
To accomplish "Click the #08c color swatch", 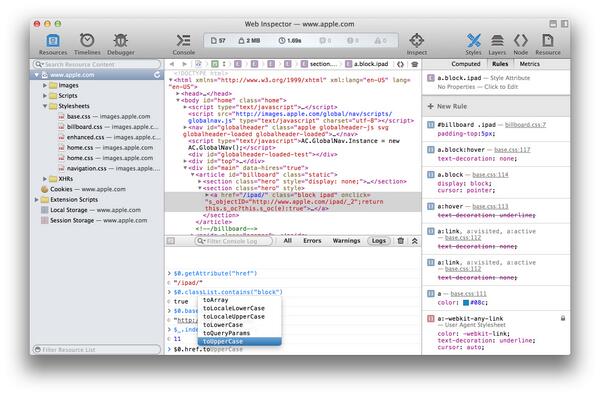I will coord(466,303).
